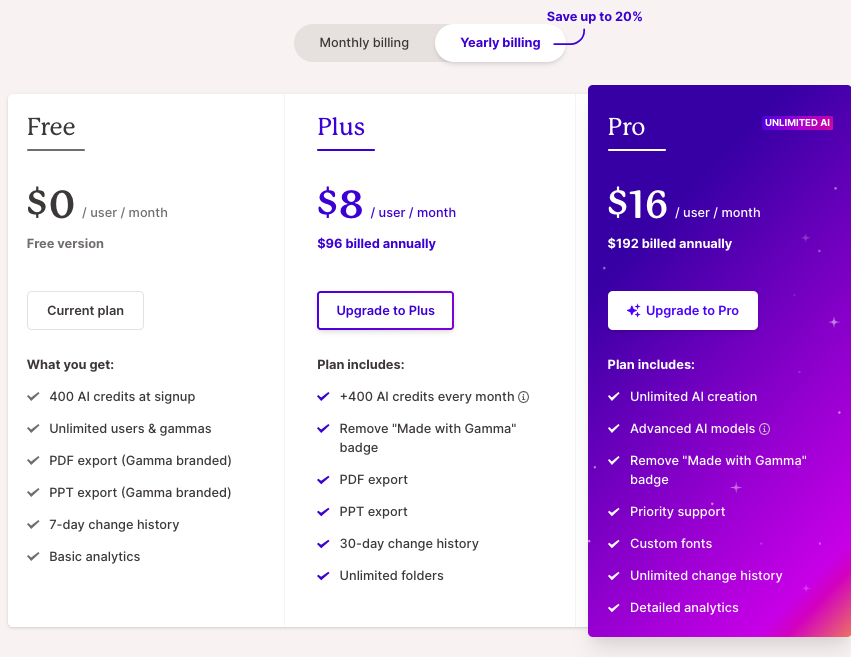This screenshot has height=657, width=851.
Task: Open info icon beside Advanced AI models
Action: tap(764, 429)
